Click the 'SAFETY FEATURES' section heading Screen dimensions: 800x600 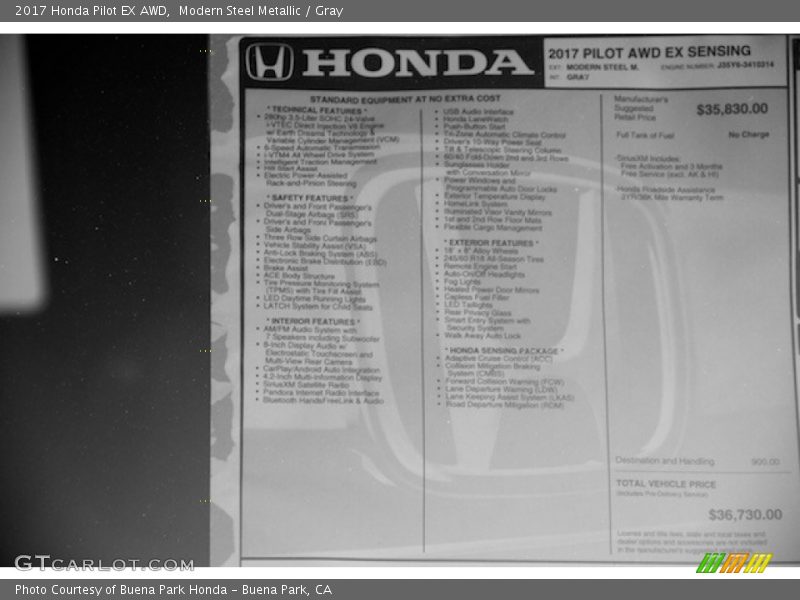pyautogui.click(x=309, y=197)
